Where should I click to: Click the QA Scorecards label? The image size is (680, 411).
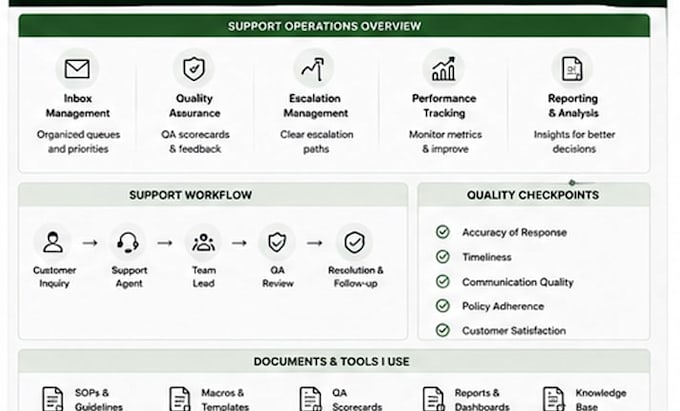point(357,400)
